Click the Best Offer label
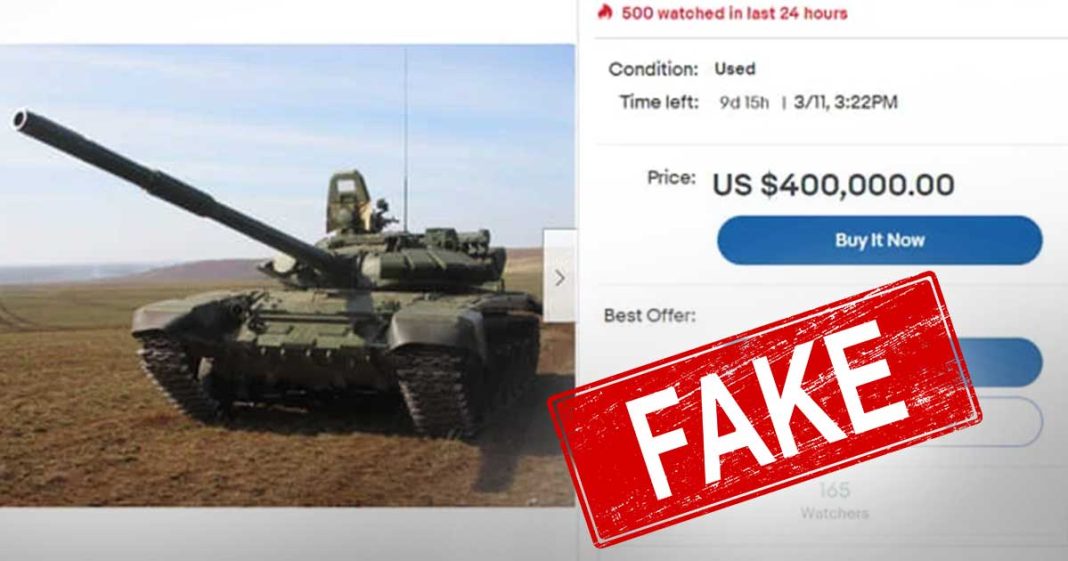The image size is (1068, 561). click(x=650, y=316)
